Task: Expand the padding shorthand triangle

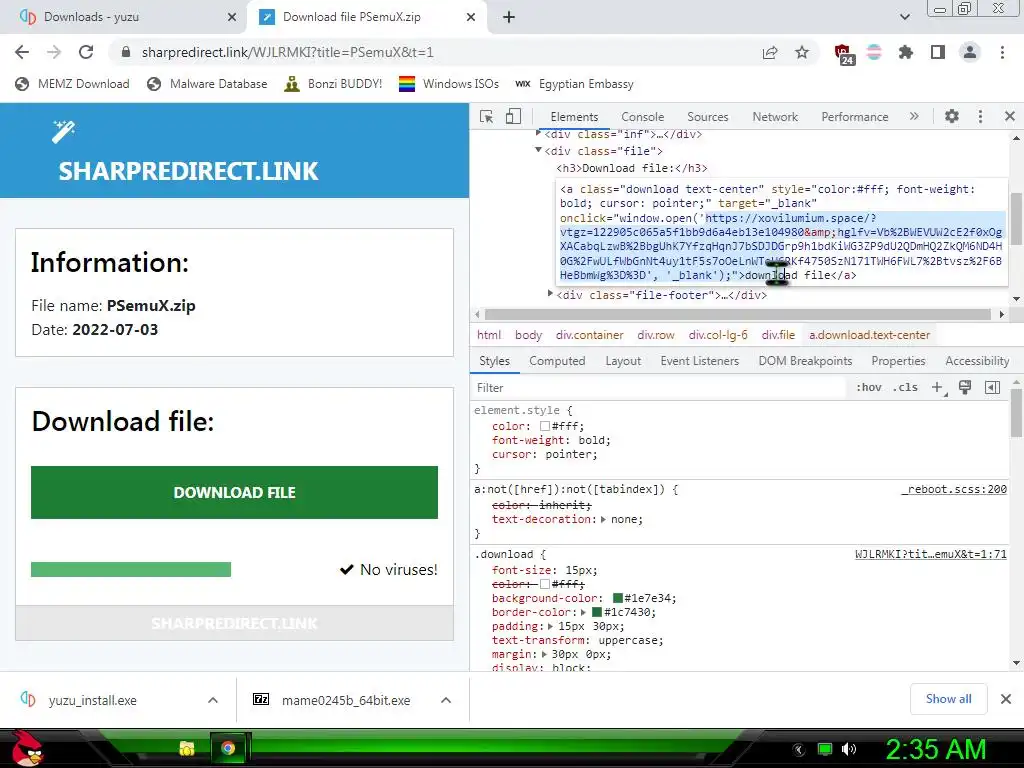Action: tap(551, 626)
